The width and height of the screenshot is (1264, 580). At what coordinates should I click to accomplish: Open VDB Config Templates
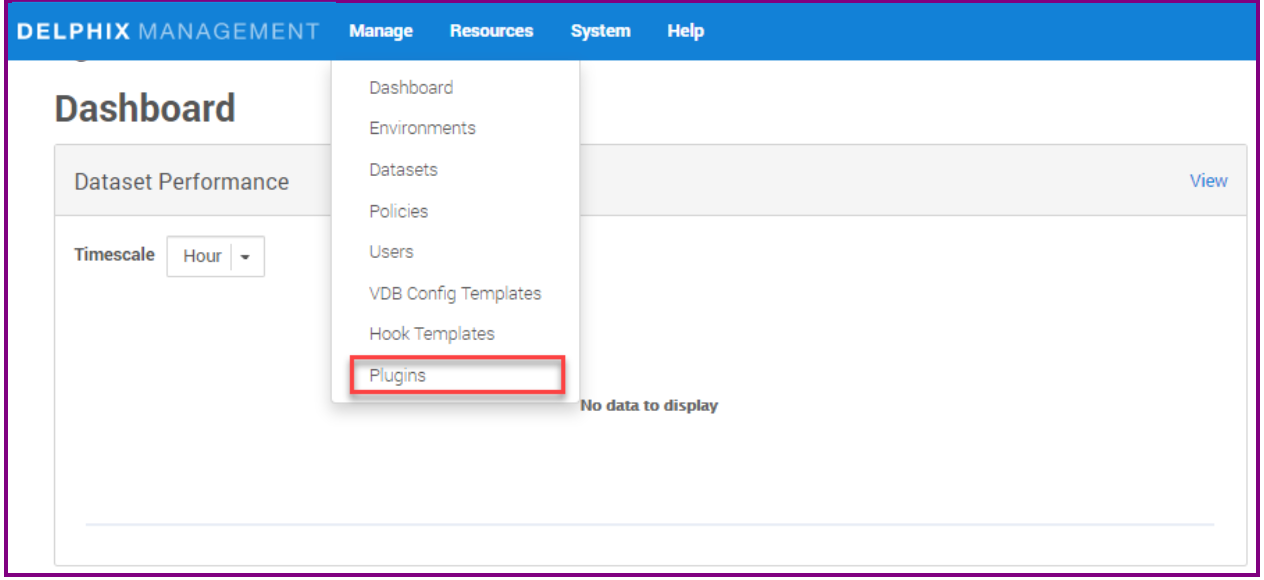pyautogui.click(x=455, y=294)
